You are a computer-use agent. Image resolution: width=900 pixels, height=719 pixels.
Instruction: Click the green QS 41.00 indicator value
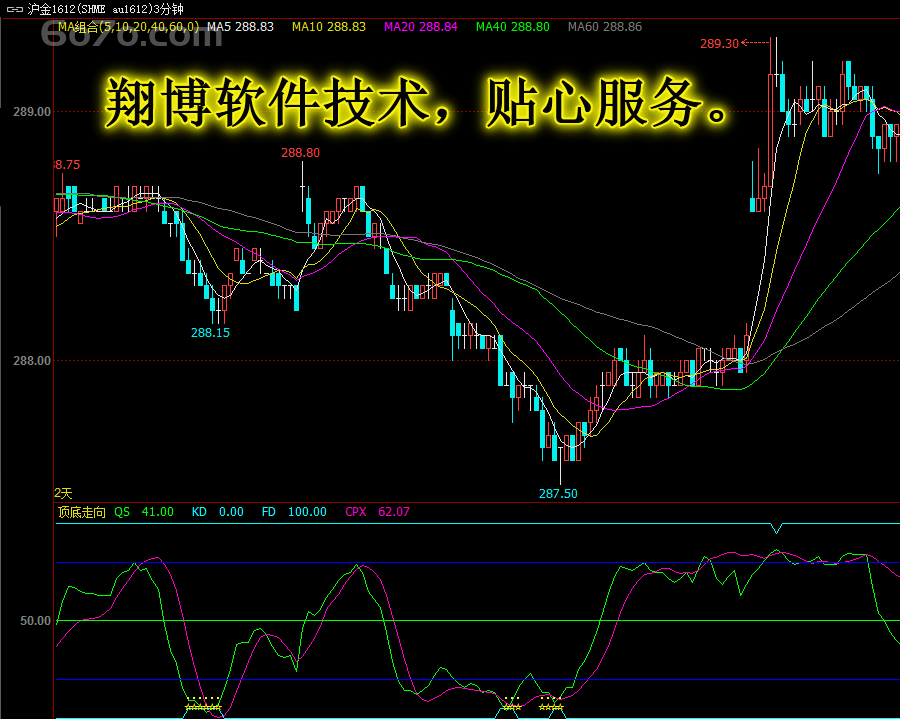(143, 512)
